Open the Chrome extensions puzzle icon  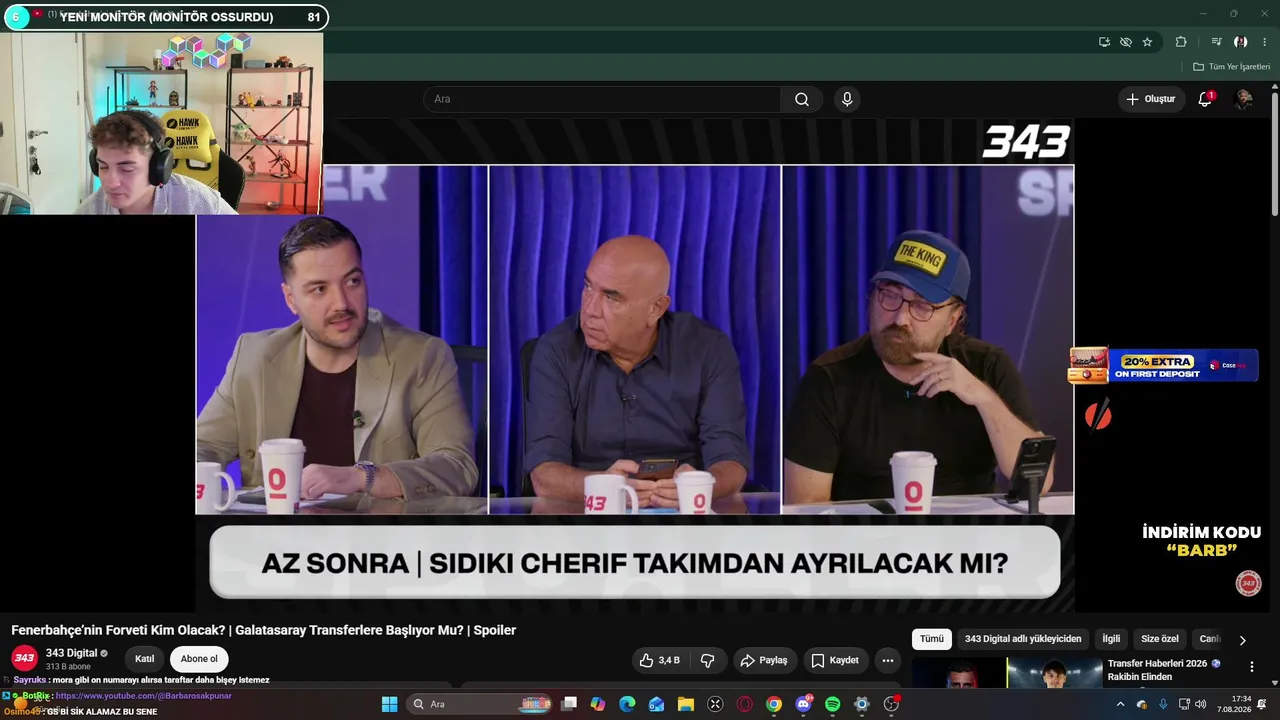click(1181, 42)
